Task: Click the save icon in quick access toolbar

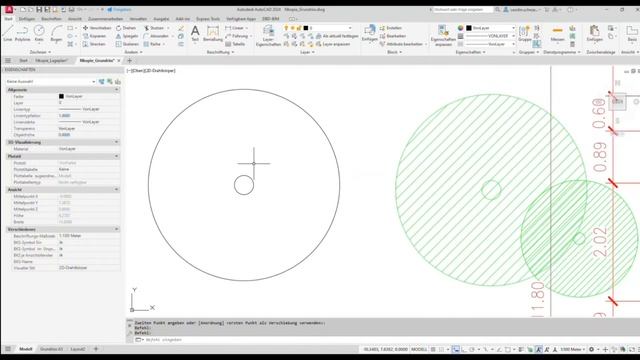Action: coord(39,9)
